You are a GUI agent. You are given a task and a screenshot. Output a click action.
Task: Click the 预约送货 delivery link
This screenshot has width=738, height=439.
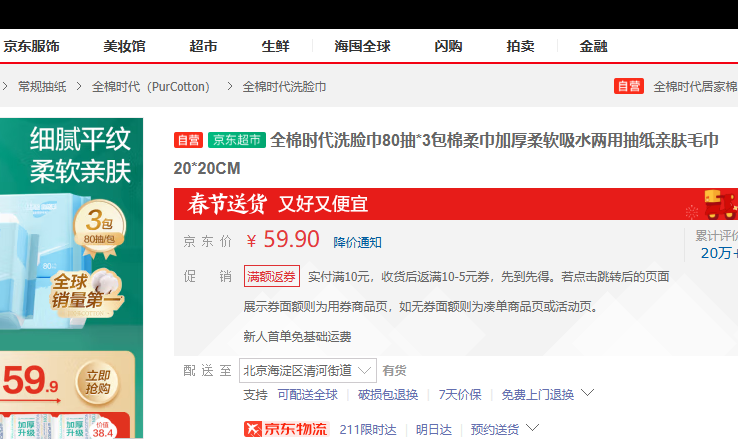[494, 430]
